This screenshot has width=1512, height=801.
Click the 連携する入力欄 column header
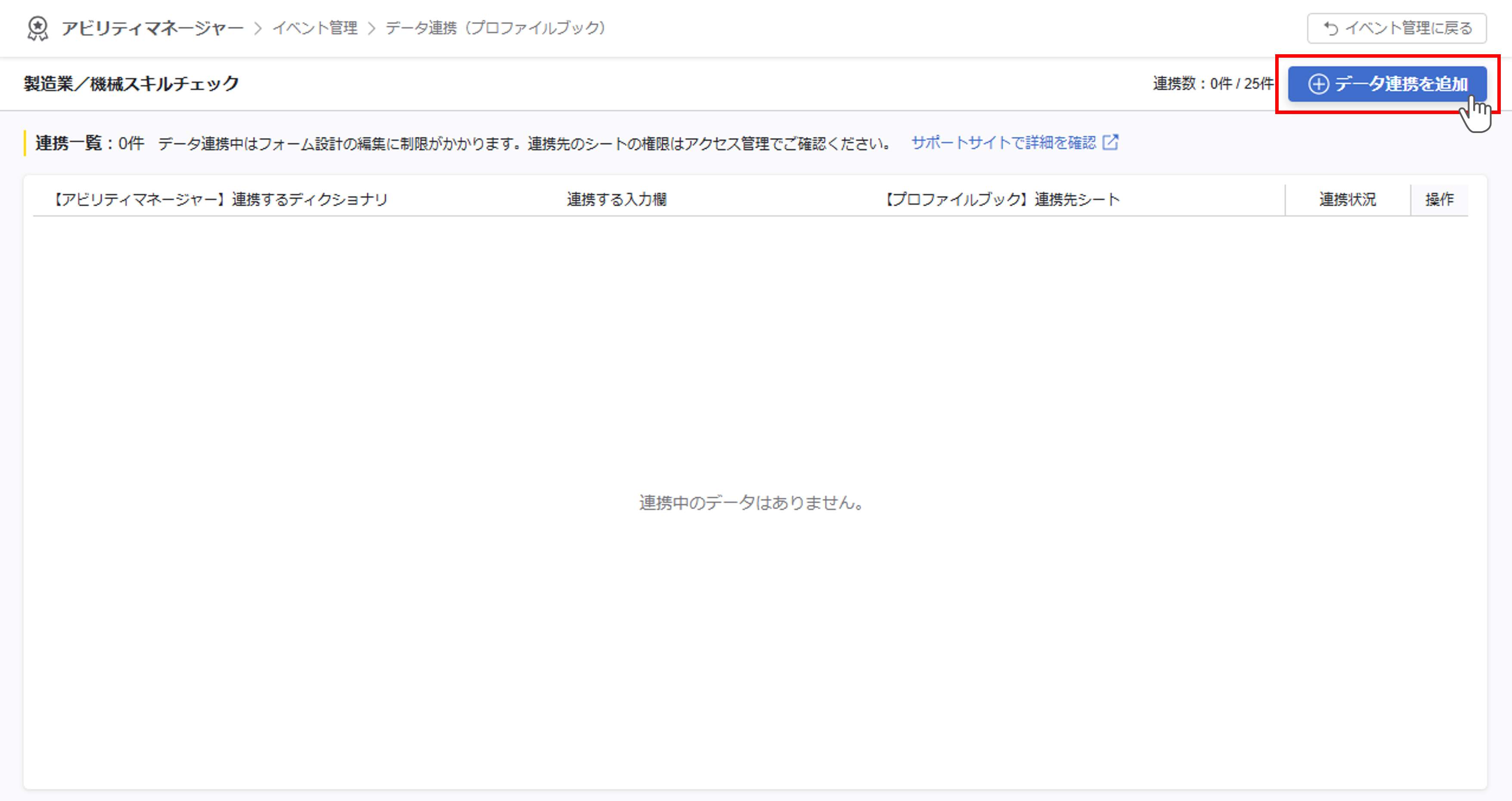point(617,199)
